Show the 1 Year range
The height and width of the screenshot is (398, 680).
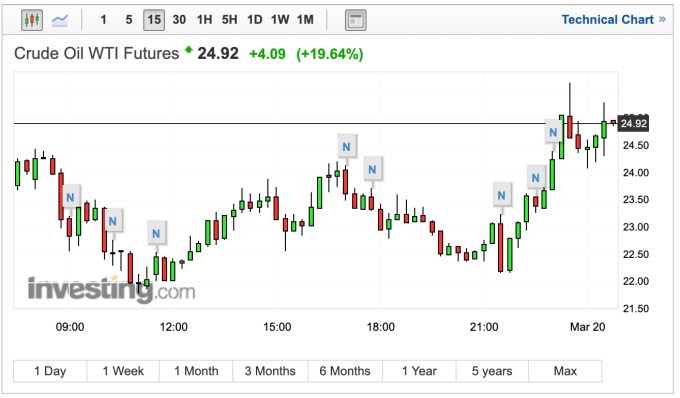419,371
